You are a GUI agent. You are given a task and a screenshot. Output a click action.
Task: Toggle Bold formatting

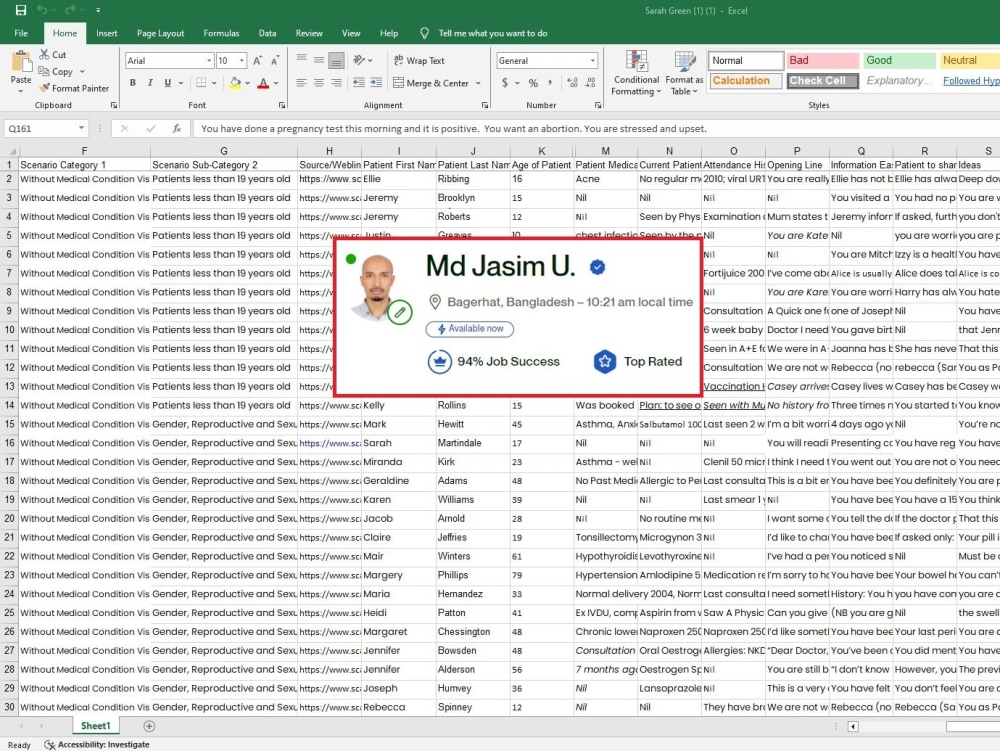[x=133, y=82]
